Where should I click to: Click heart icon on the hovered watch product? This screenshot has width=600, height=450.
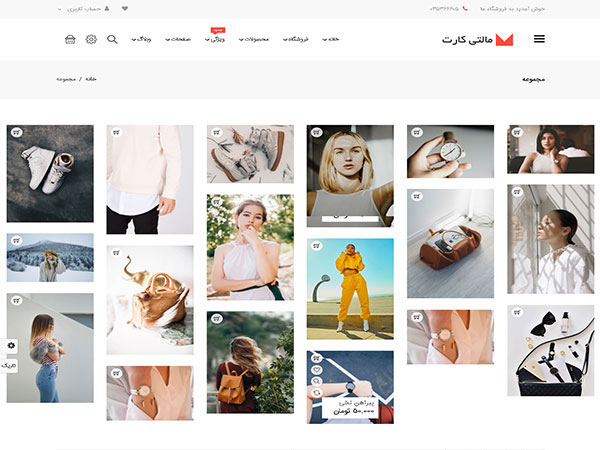coord(316,369)
